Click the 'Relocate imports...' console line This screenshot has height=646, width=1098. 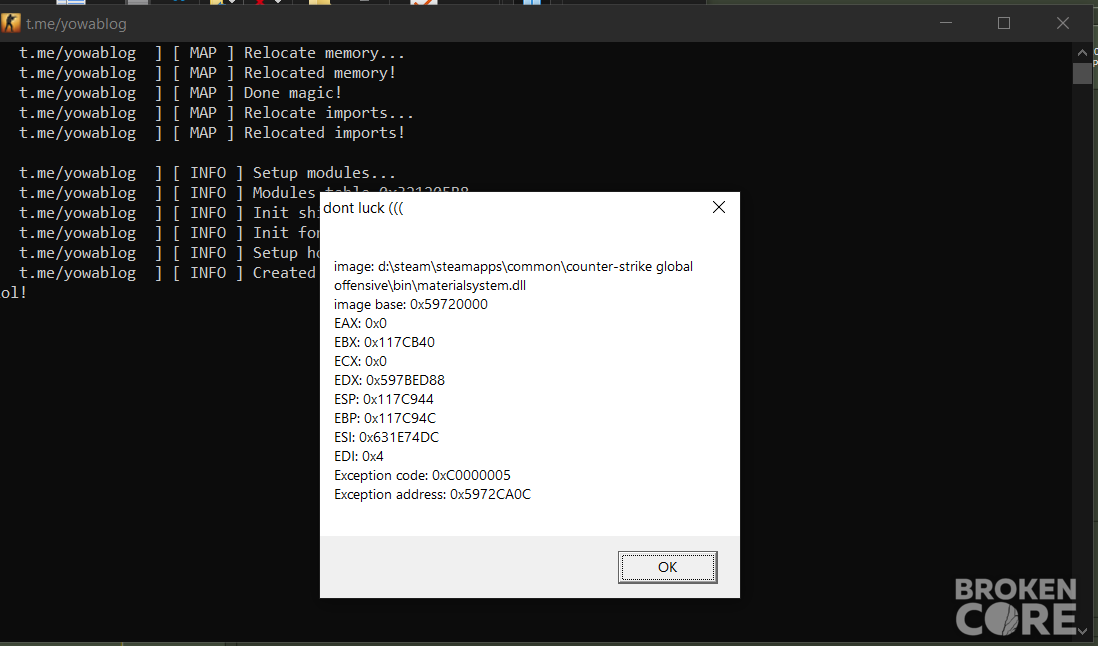tap(216, 113)
